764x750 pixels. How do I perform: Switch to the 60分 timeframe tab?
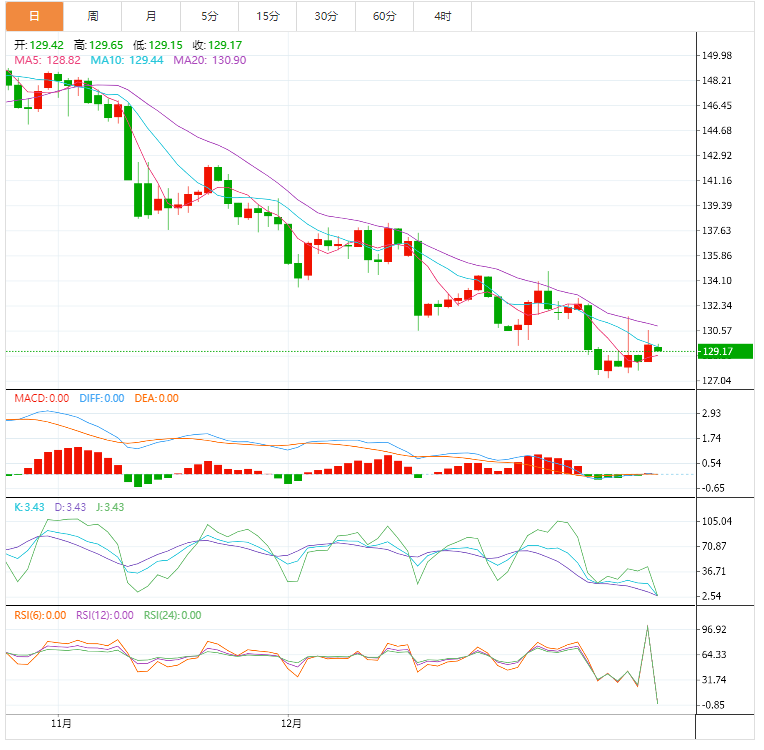384,16
